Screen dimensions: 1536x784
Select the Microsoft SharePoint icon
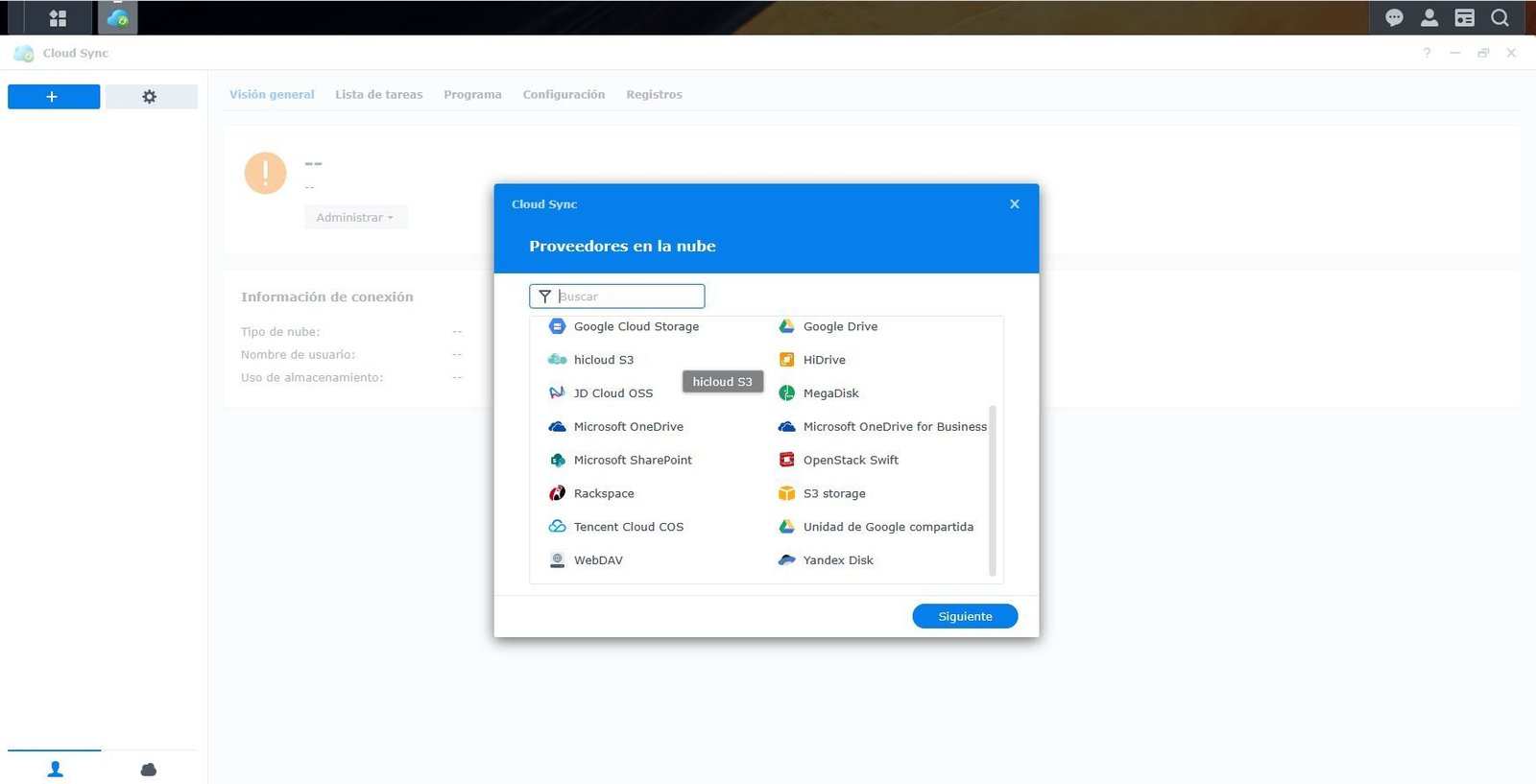coord(557,461)
